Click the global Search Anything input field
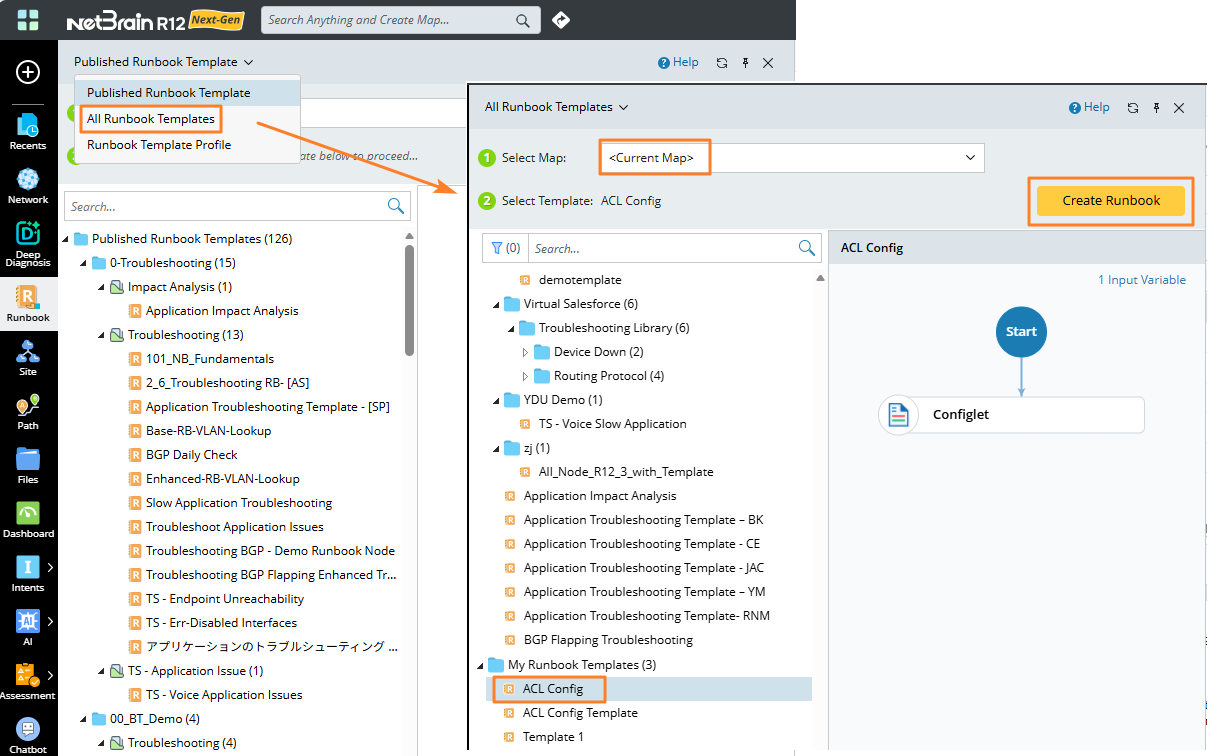 (x=388, y=20)
